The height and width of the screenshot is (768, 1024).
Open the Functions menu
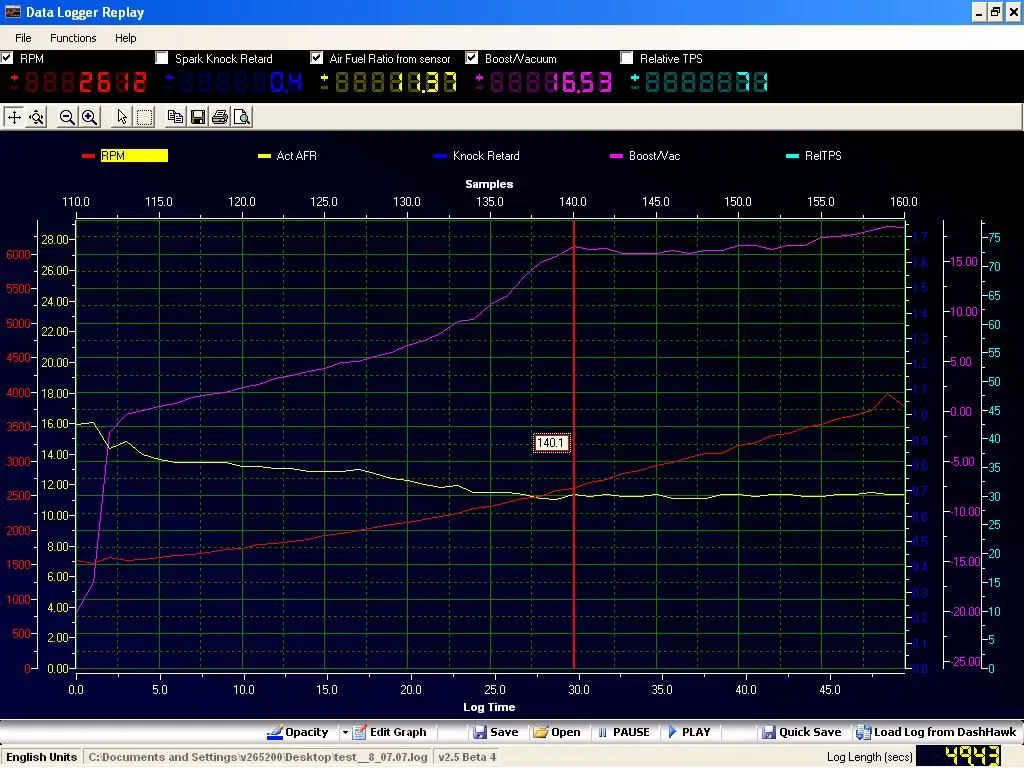73,38
